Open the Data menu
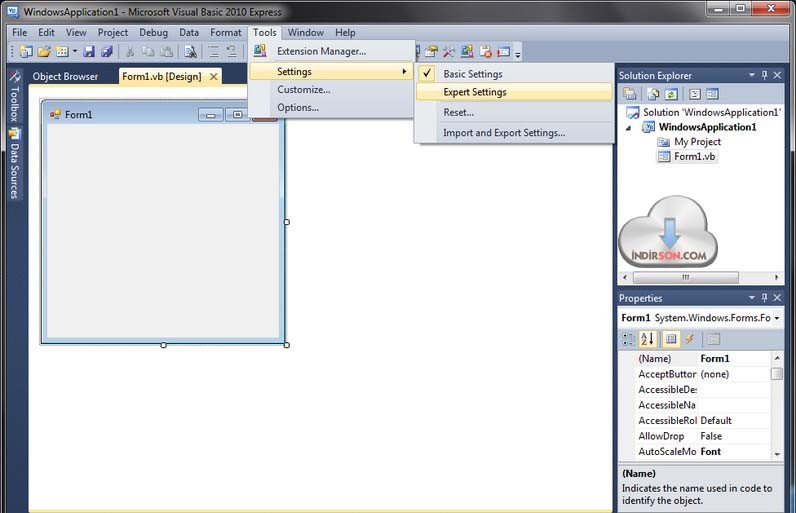796x513 pixels. 189,32
